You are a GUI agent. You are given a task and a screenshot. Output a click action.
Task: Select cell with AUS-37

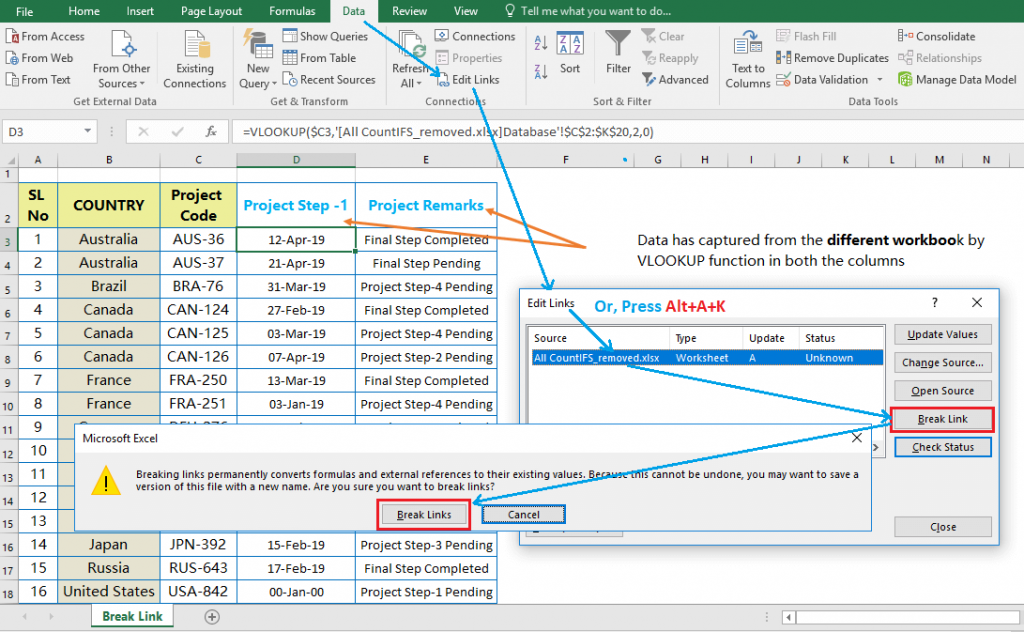pos(199,263)
